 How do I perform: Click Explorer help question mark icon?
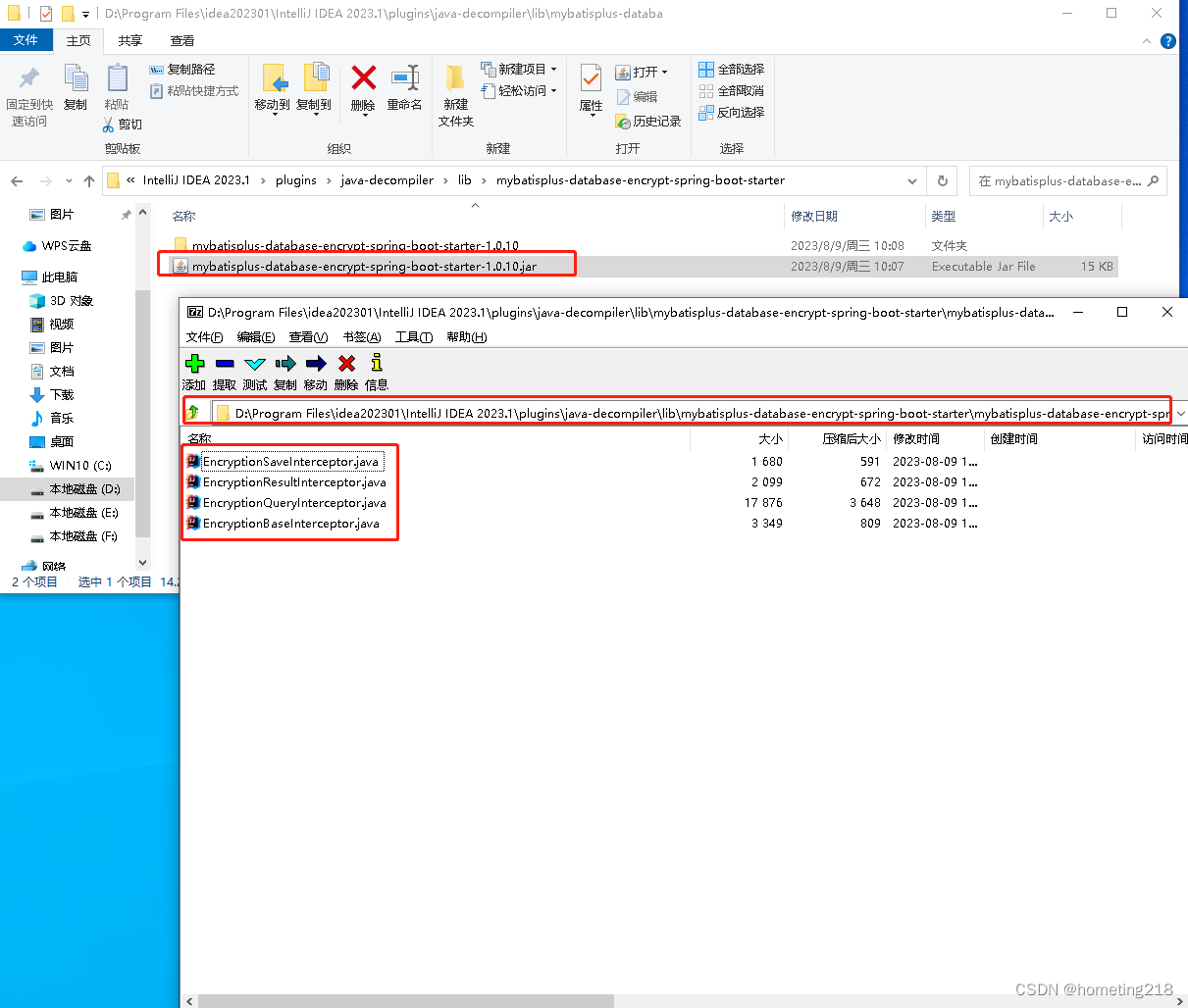pyautogui.click(x=1167, y=41)
